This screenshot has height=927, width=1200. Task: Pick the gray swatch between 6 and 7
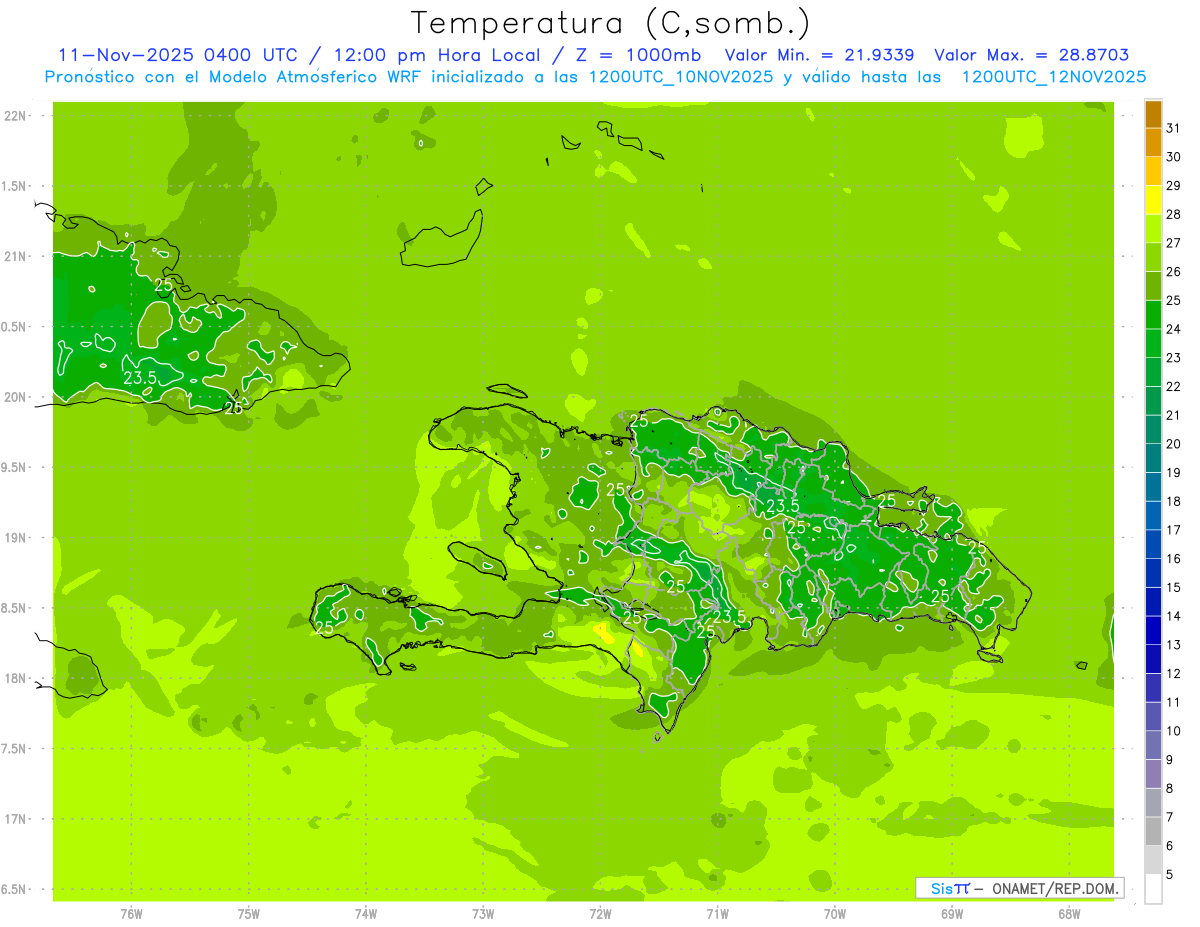[x=1153, y=831]
